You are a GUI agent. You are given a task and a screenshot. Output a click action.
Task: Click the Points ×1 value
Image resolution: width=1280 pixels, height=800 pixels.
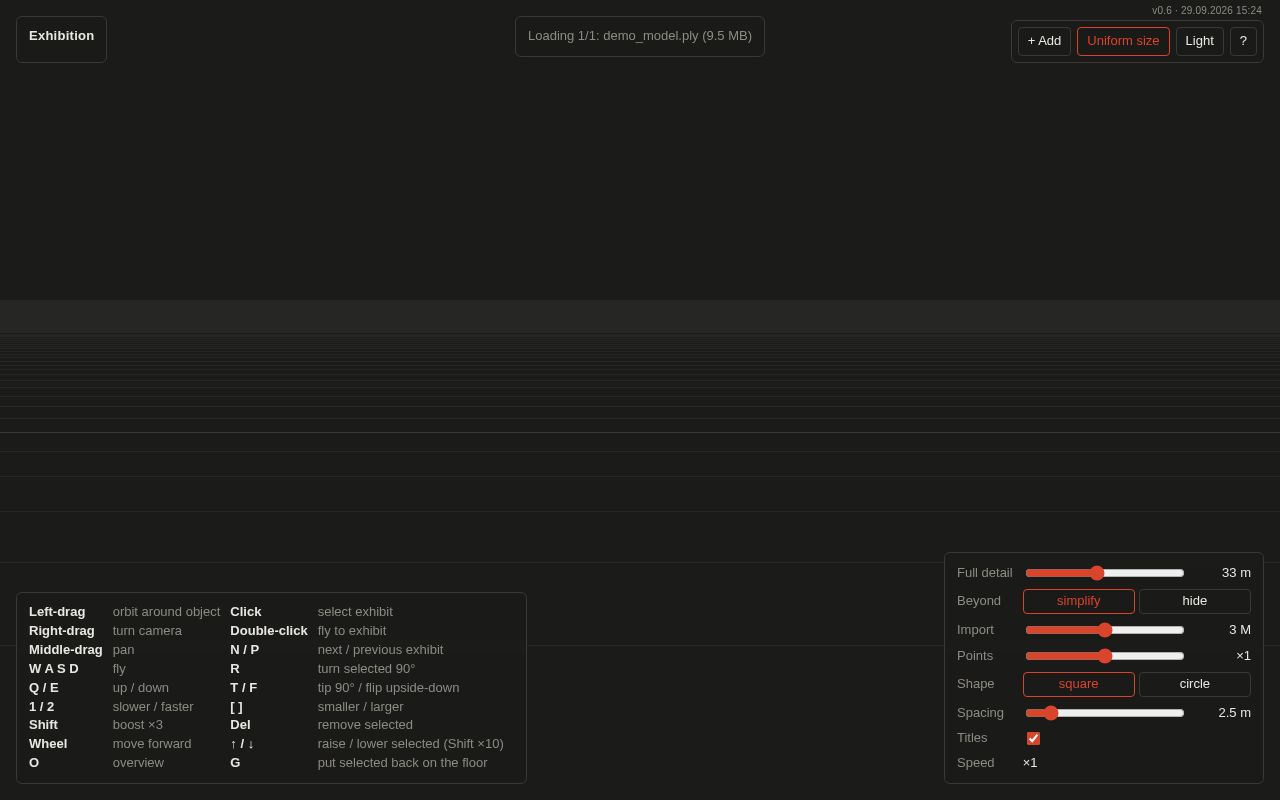pos(1243,656)
